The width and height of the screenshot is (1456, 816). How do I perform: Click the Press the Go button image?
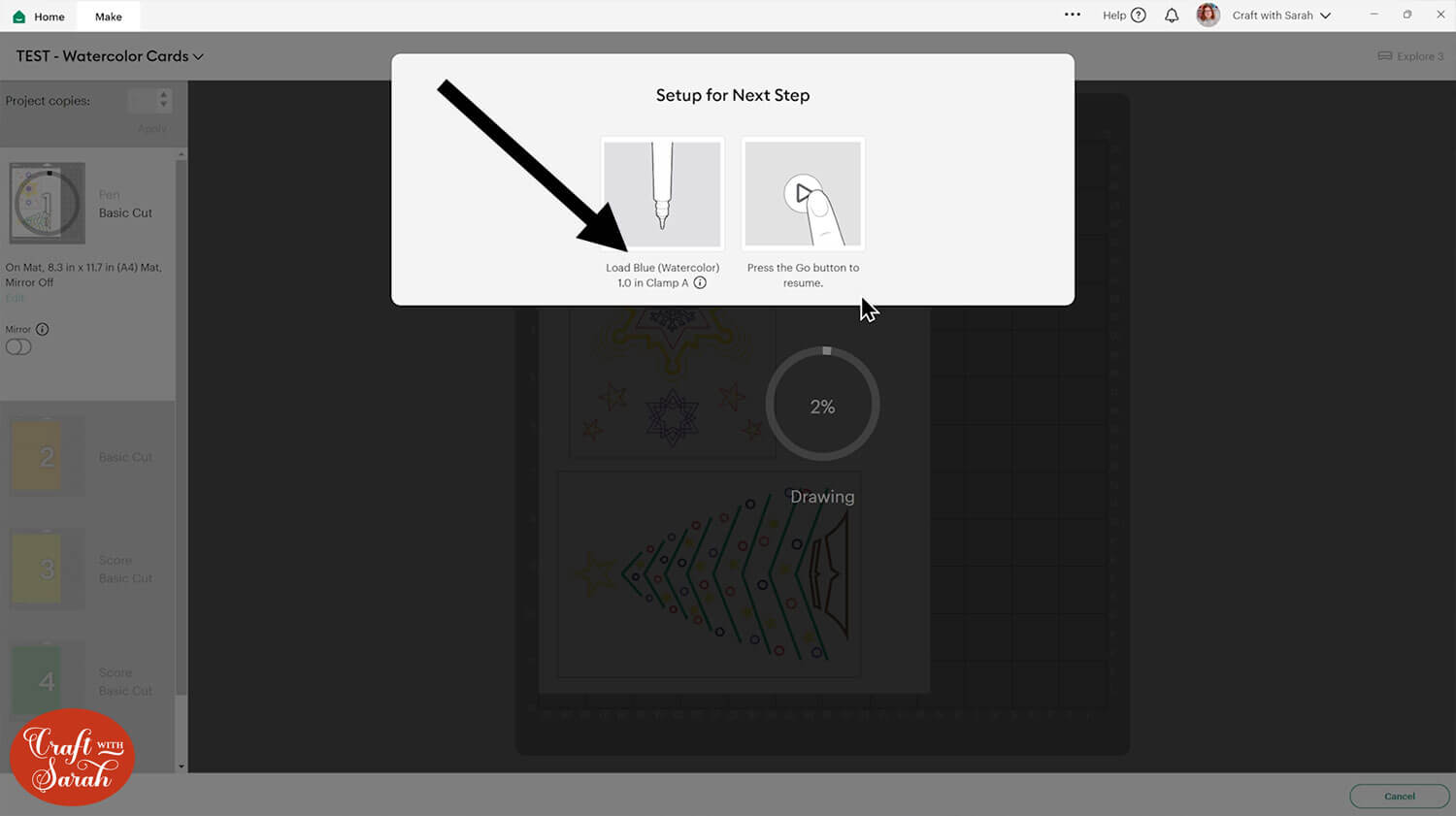803,194
